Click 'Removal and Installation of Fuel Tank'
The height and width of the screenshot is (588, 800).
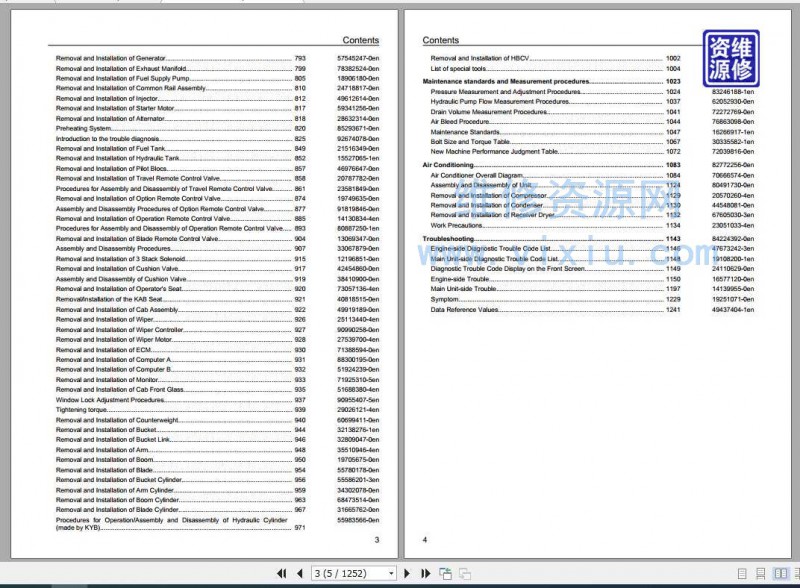pyautogui.click(x=111, y=149)
